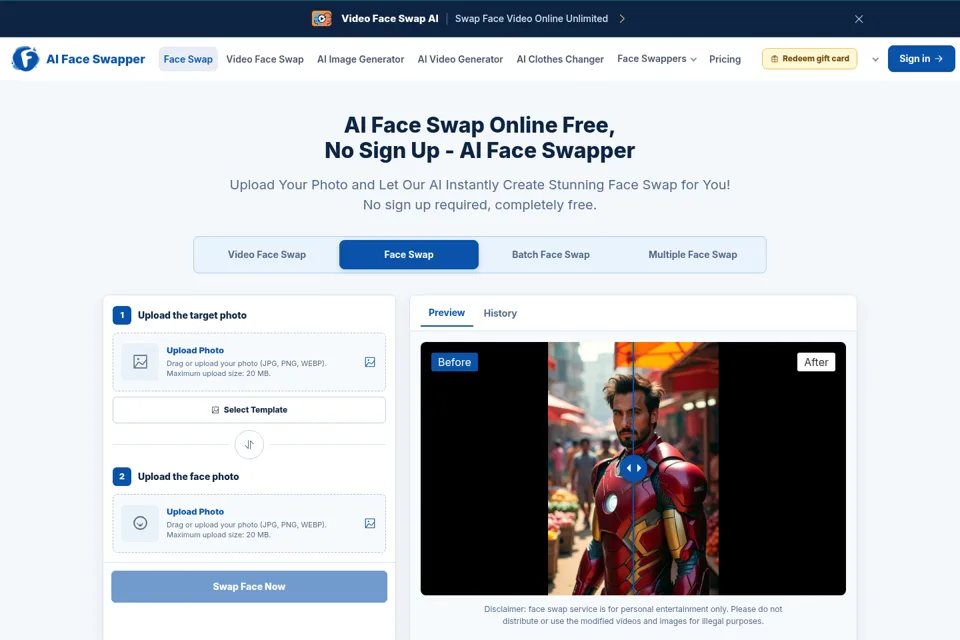Open banner arrow next to Swap Face Video Online
This screenshot has height=640, width=960.
click(622, 18)
